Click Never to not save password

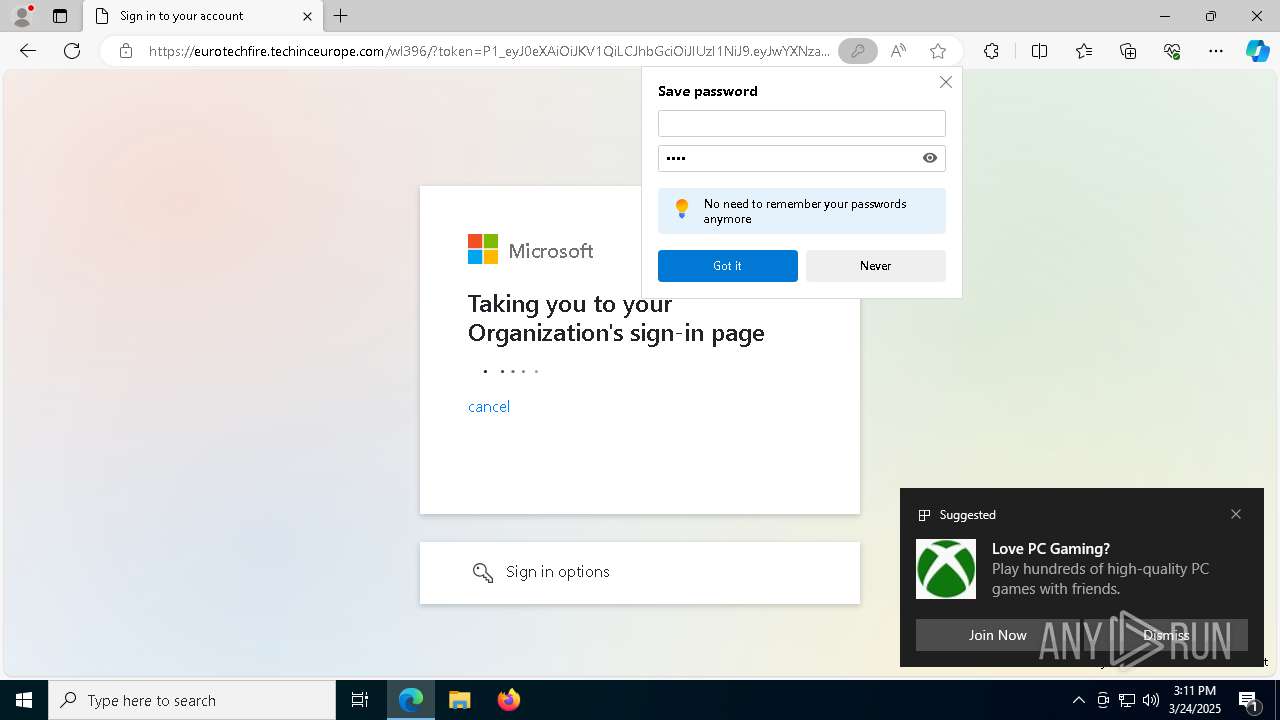point(875,266)
